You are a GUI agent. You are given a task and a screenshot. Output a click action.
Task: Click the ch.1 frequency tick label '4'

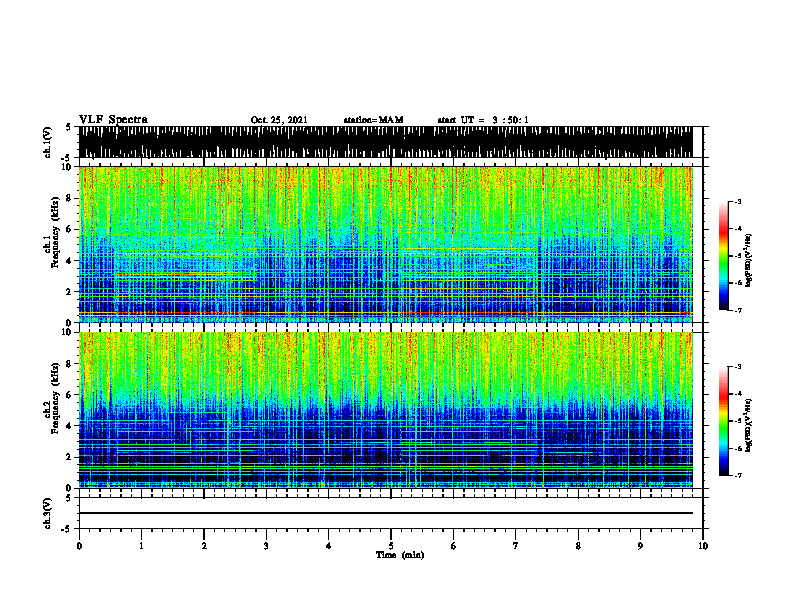(69, 261)
